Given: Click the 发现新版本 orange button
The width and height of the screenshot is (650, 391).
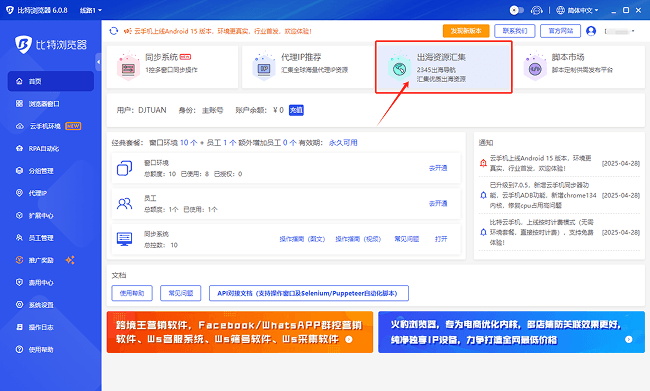Looking at the screenshot, I should [466, 31].
